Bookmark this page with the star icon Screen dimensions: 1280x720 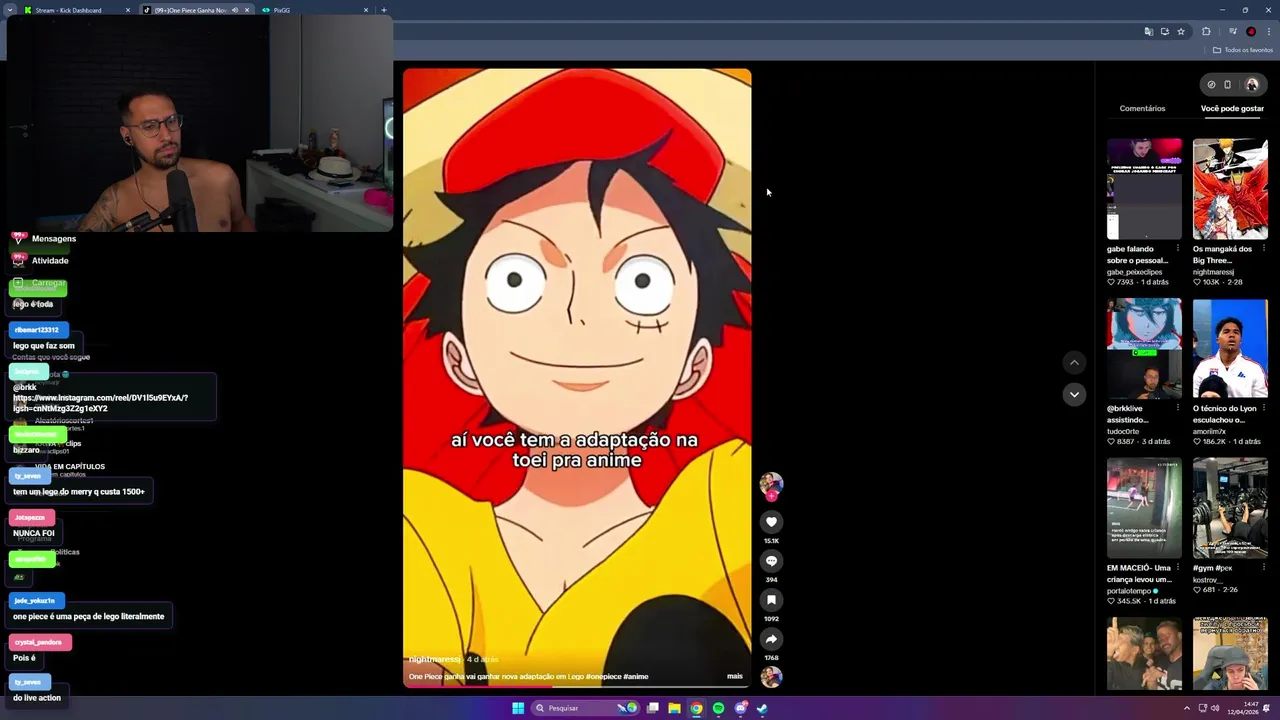[x=1181, y=31]
